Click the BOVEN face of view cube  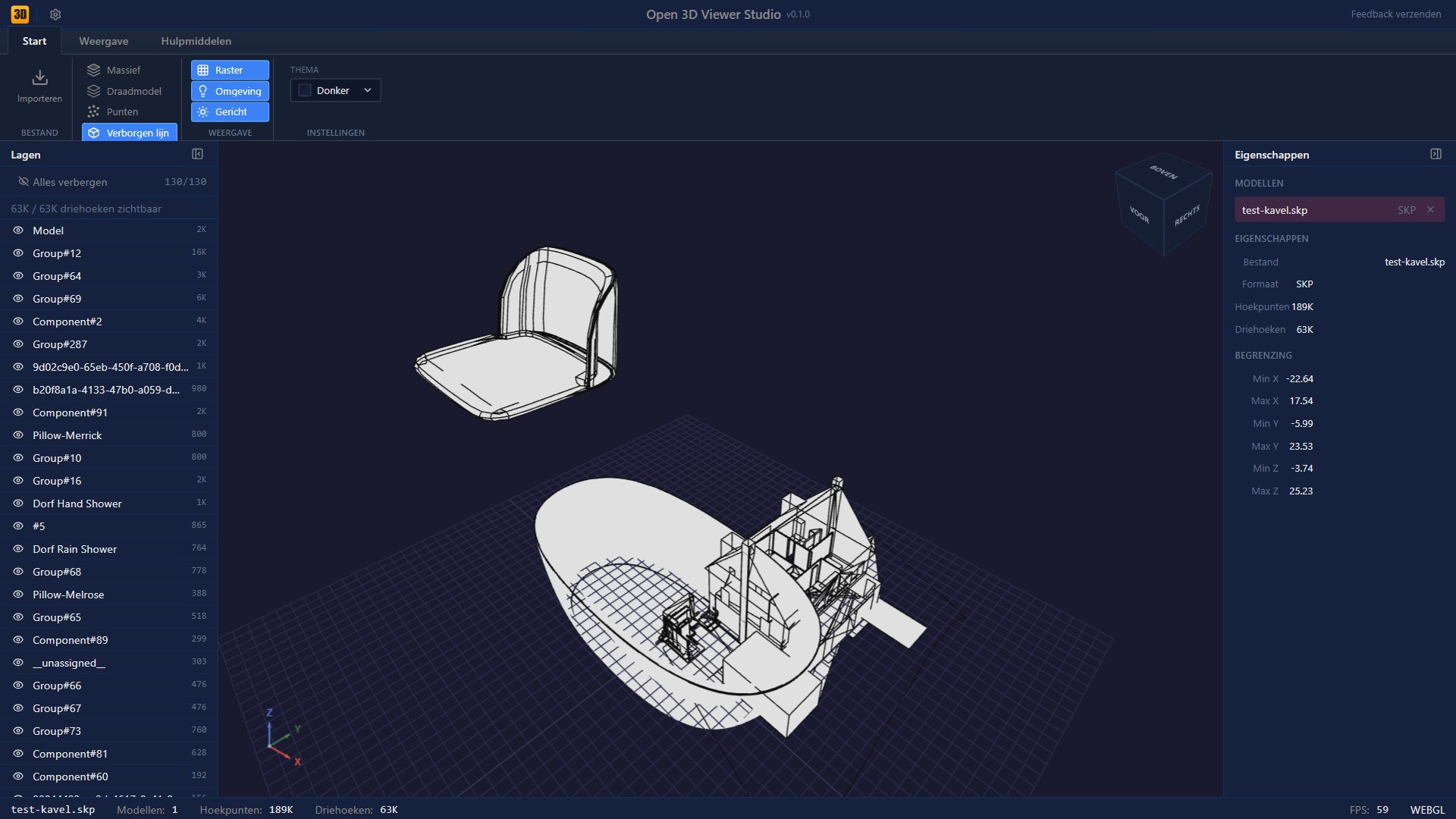(x=1163, y=172)
